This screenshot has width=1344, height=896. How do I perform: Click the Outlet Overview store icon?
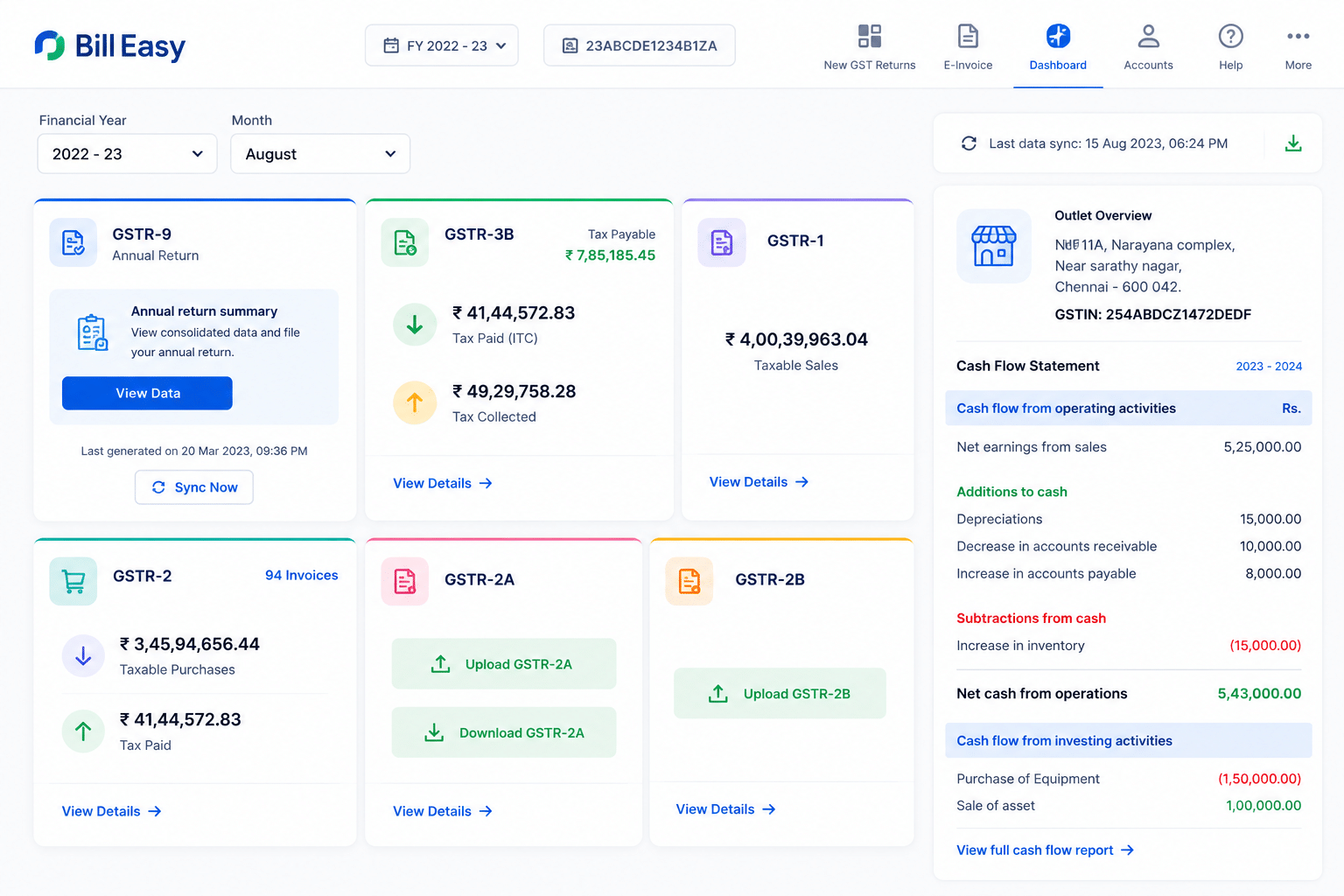point(994,246)
